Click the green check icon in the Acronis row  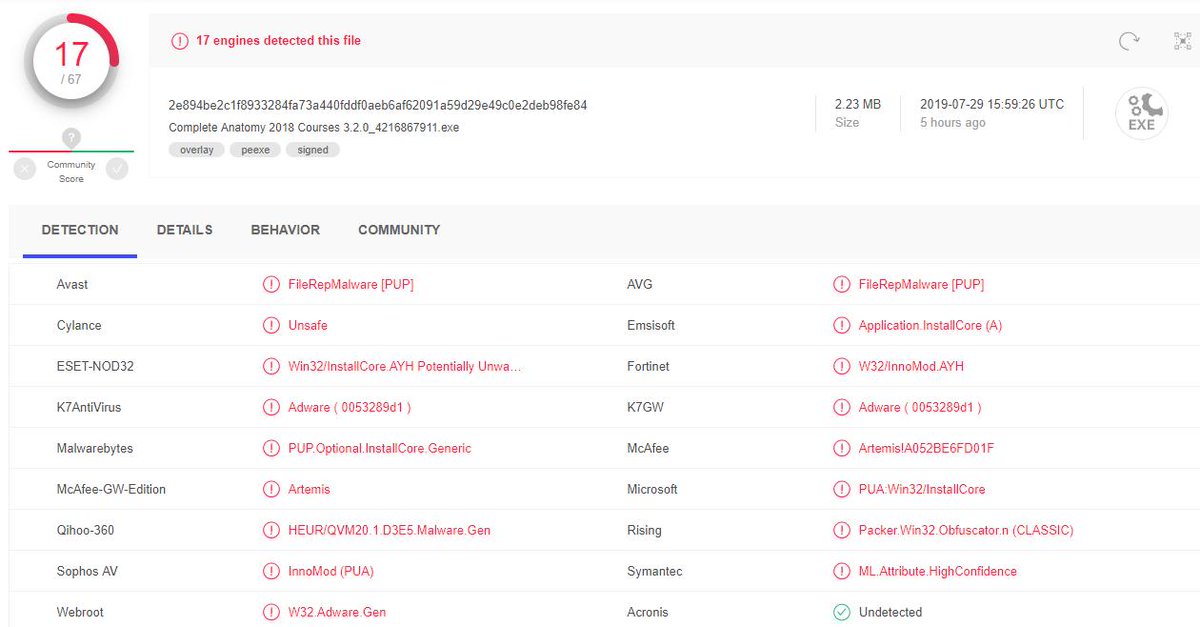pyautogui.click(x=842, y=613)
